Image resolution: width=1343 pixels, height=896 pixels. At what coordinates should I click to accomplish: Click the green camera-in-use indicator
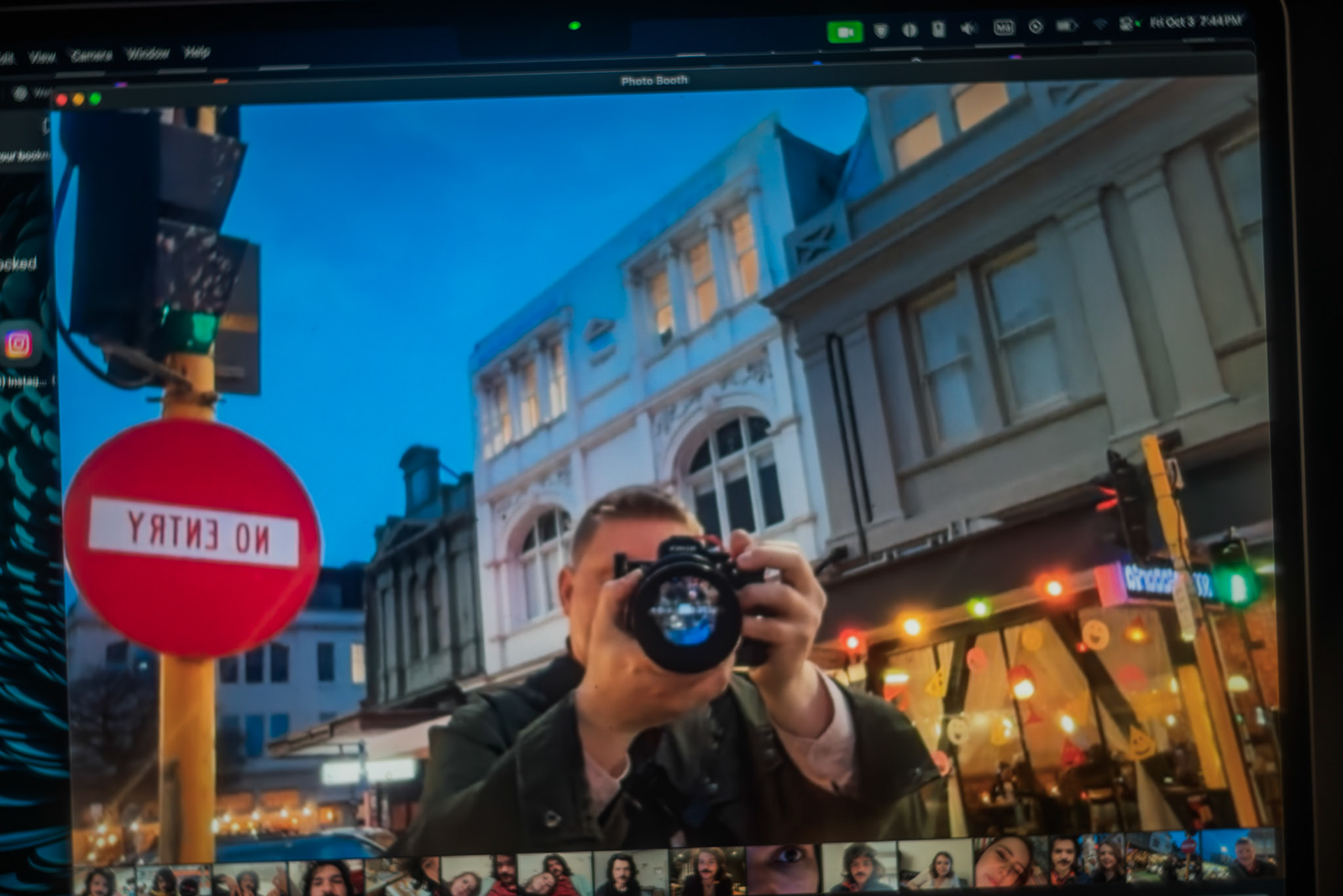coord(845,32)
